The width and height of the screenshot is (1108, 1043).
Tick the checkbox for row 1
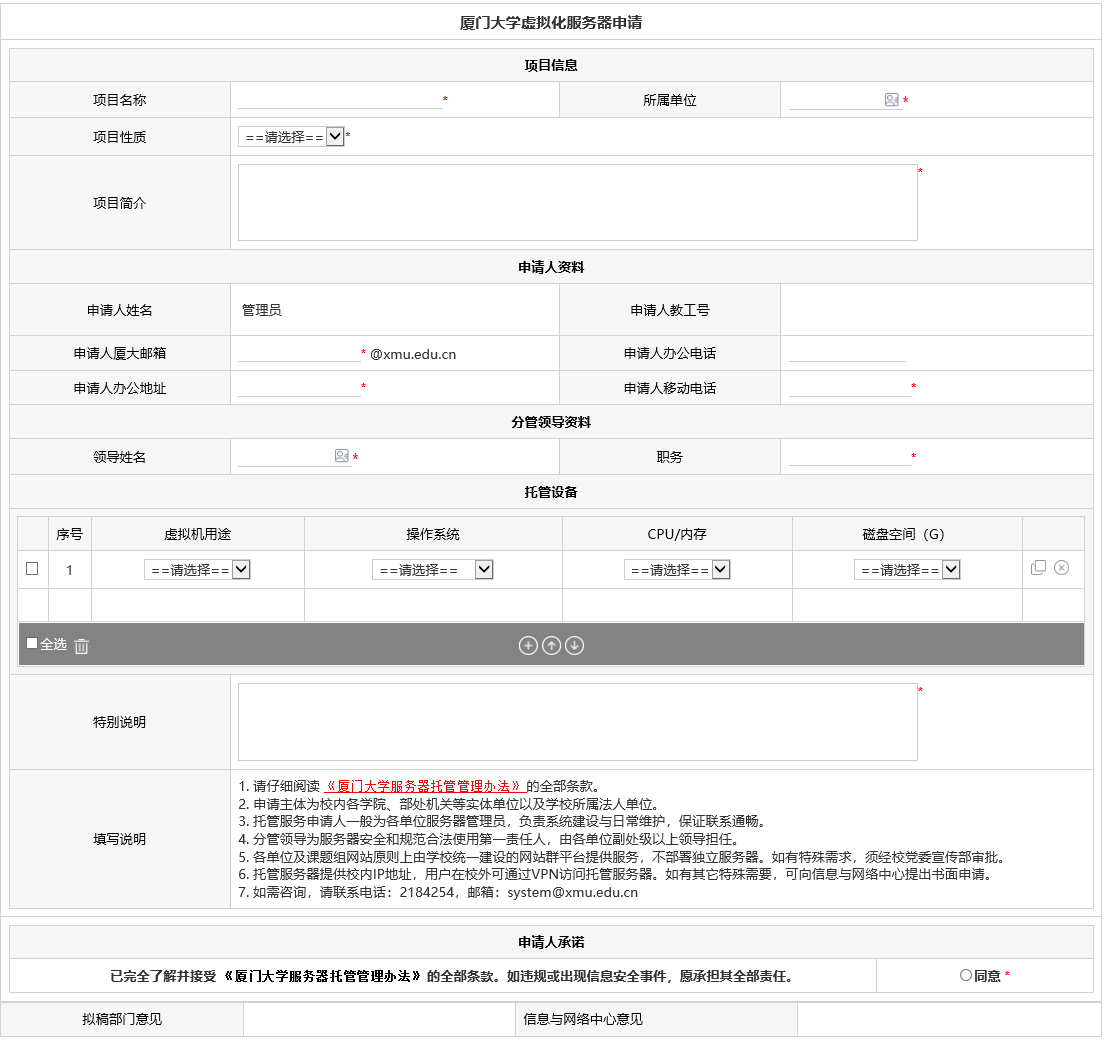32,569
